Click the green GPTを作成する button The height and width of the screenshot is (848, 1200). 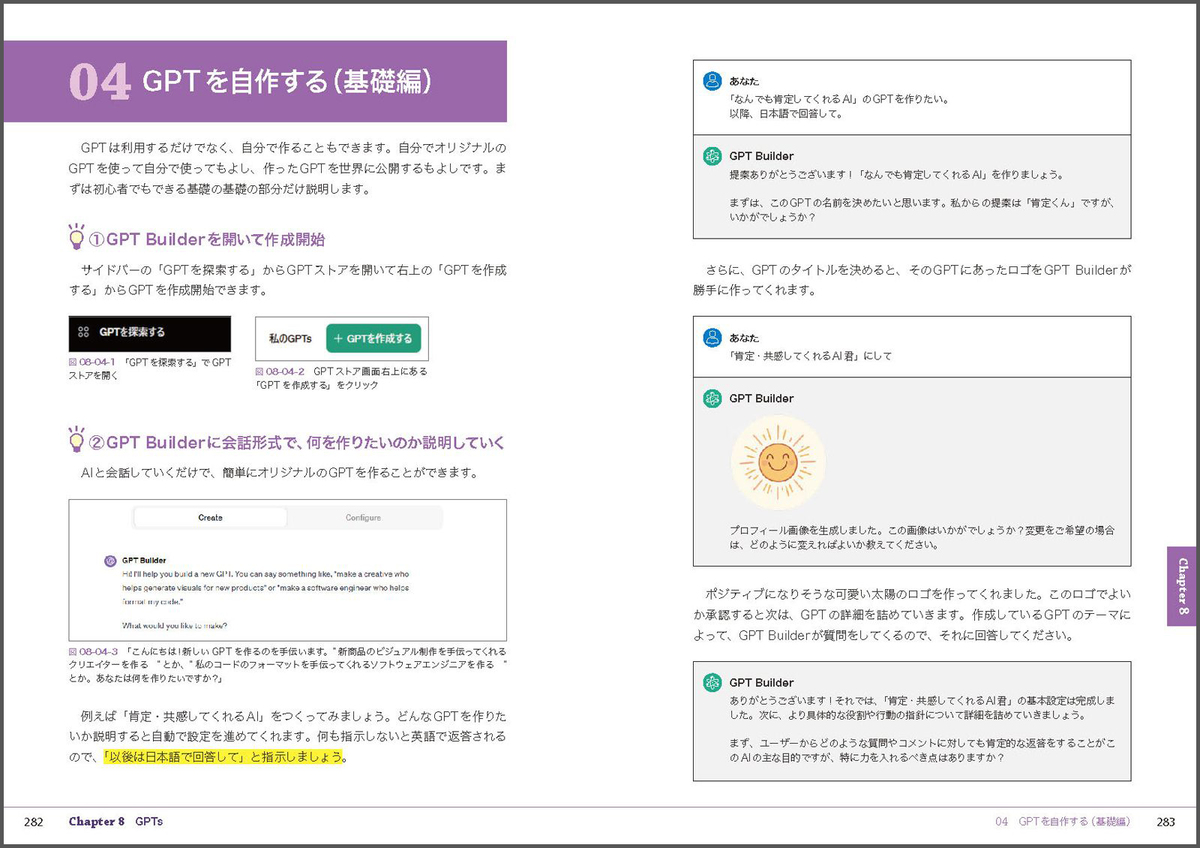point(373,339)
